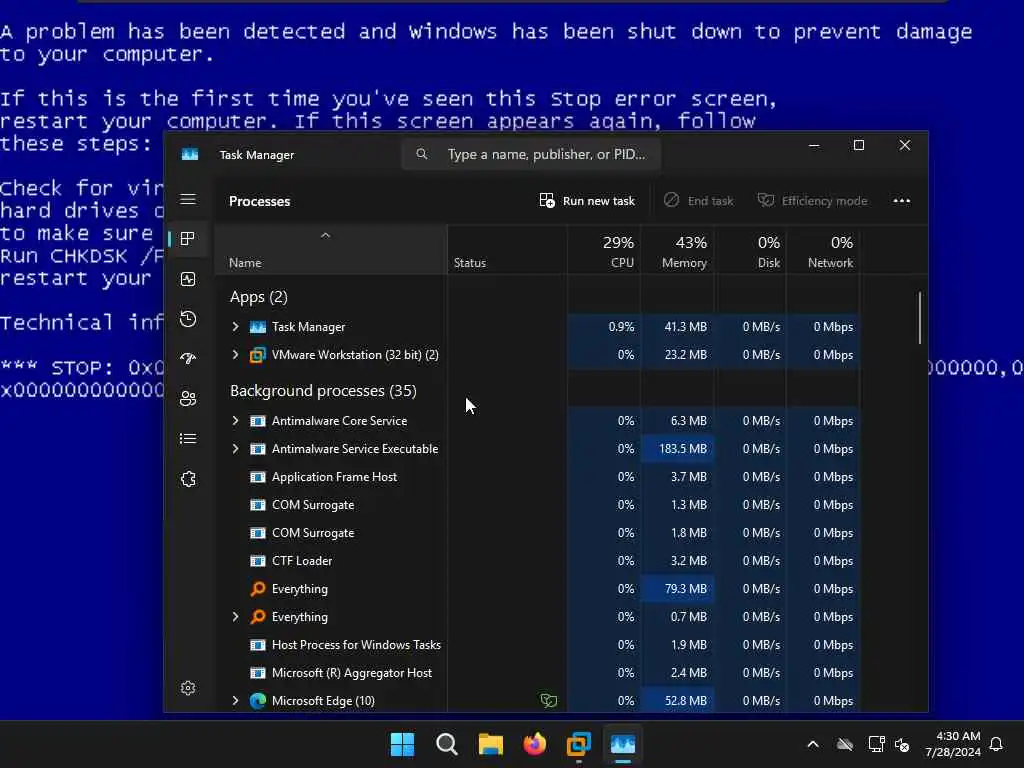Open notification bell in system tray

pyautogui.click(x=997, y=744)
